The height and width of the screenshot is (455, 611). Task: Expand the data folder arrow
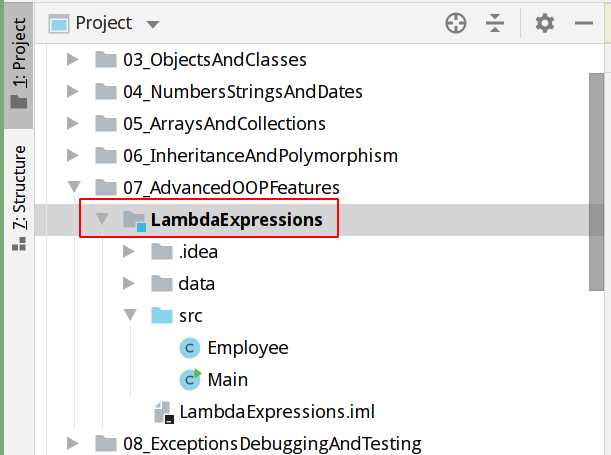coord(129,283)
